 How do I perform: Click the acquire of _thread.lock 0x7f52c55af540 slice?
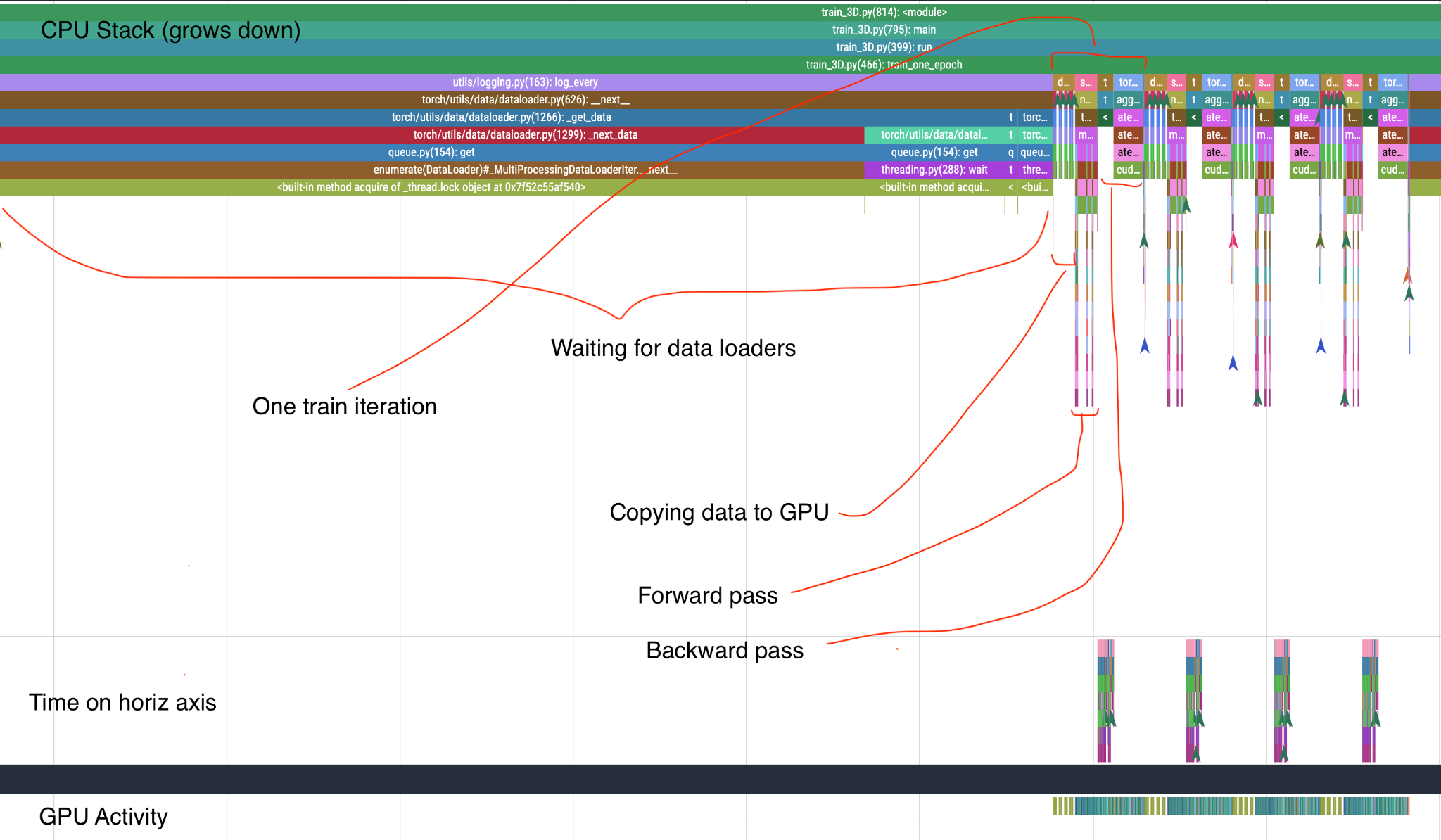432,188
